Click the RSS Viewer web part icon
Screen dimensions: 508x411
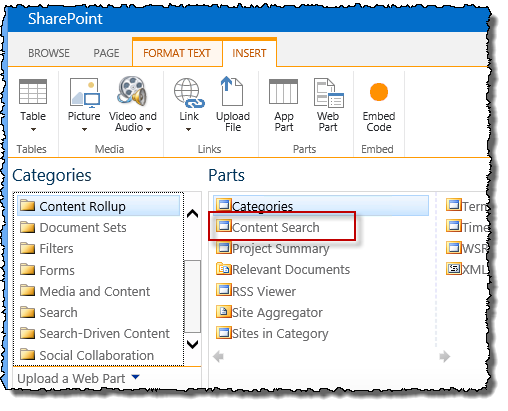(224, 290)
